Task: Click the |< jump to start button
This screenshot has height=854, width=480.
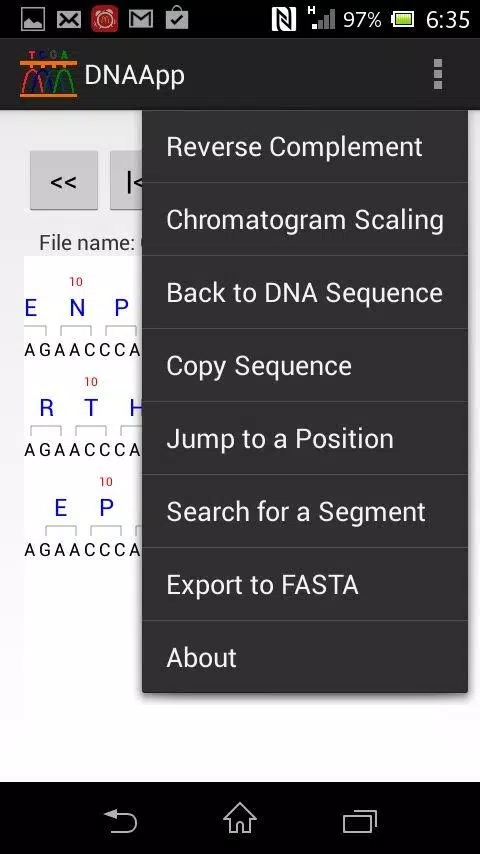Action: [x=126, y=180]
